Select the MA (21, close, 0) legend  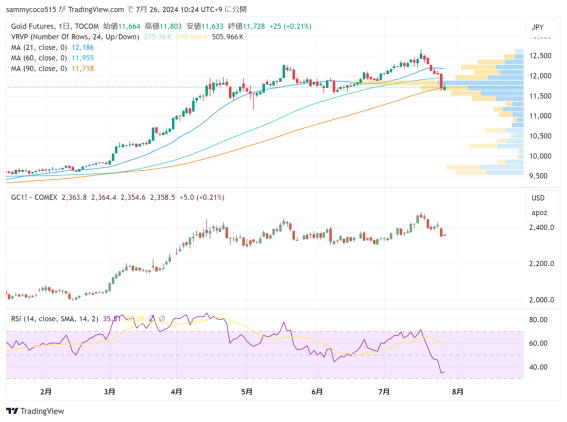point(39,47)
